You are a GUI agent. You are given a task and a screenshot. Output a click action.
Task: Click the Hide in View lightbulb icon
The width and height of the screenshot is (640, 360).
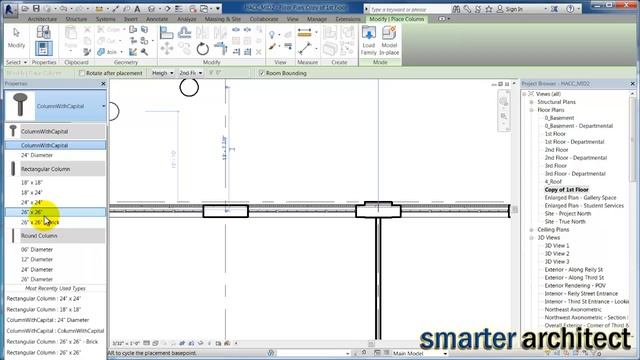272,34
